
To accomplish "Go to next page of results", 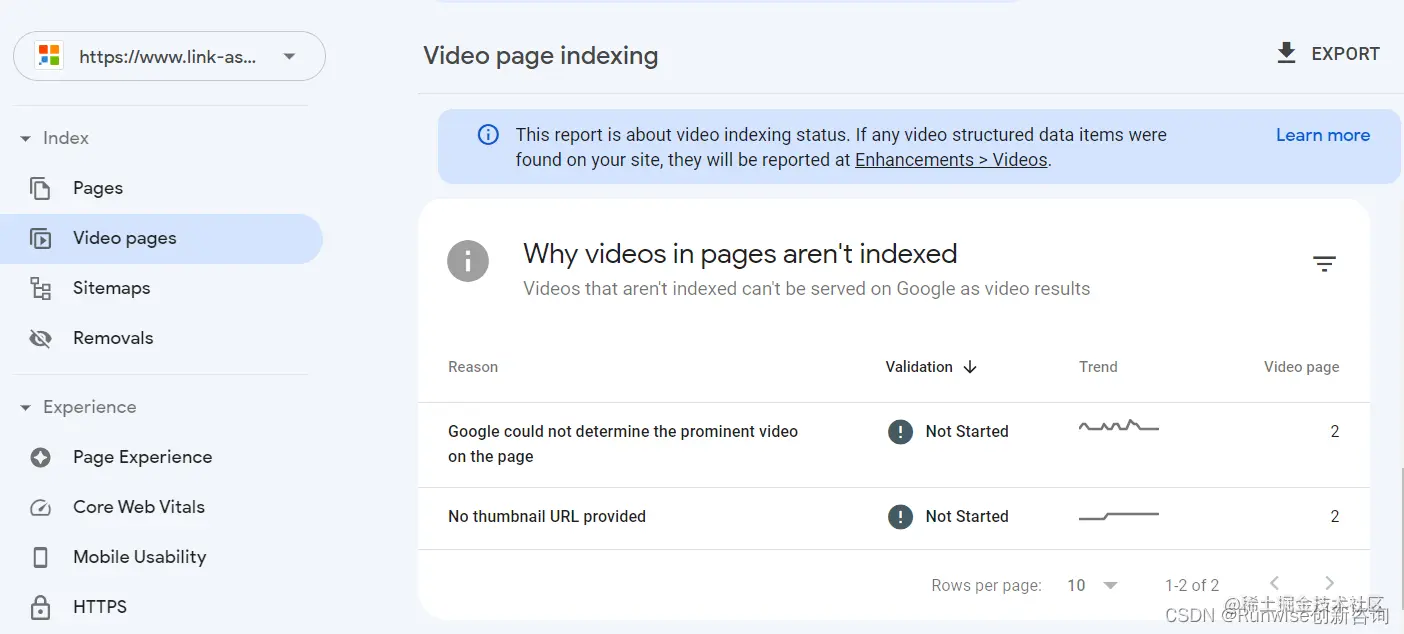I will [1329, 584].
